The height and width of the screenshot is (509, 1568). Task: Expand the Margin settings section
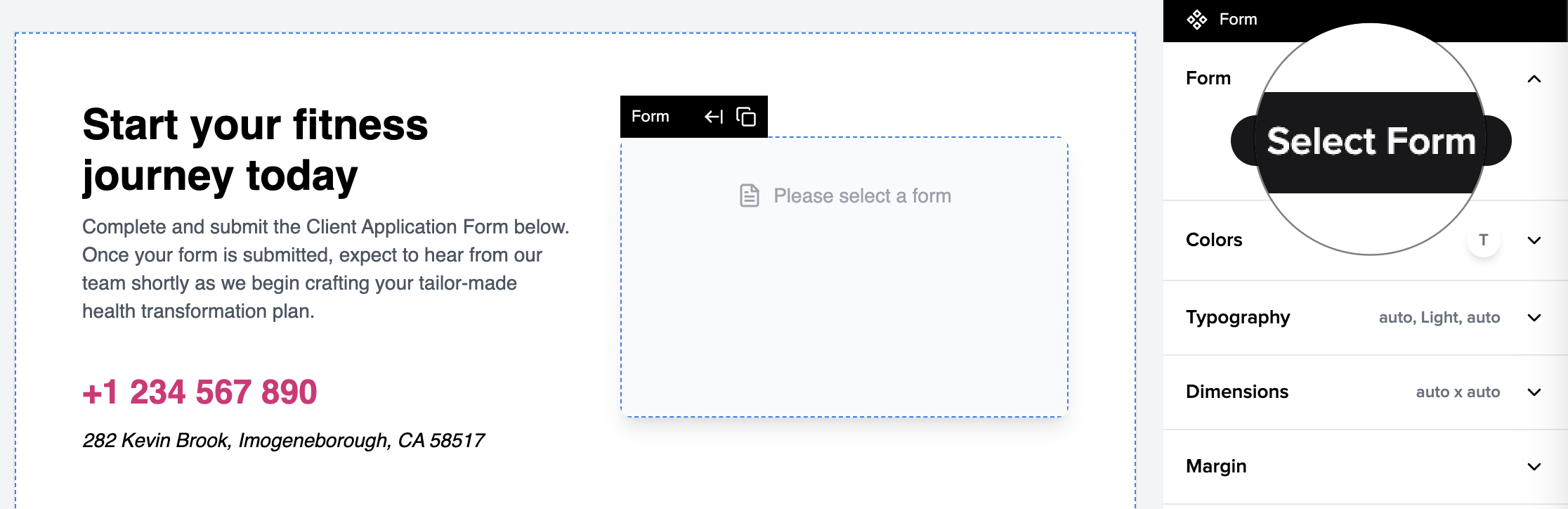click(x=1534, y=467)
